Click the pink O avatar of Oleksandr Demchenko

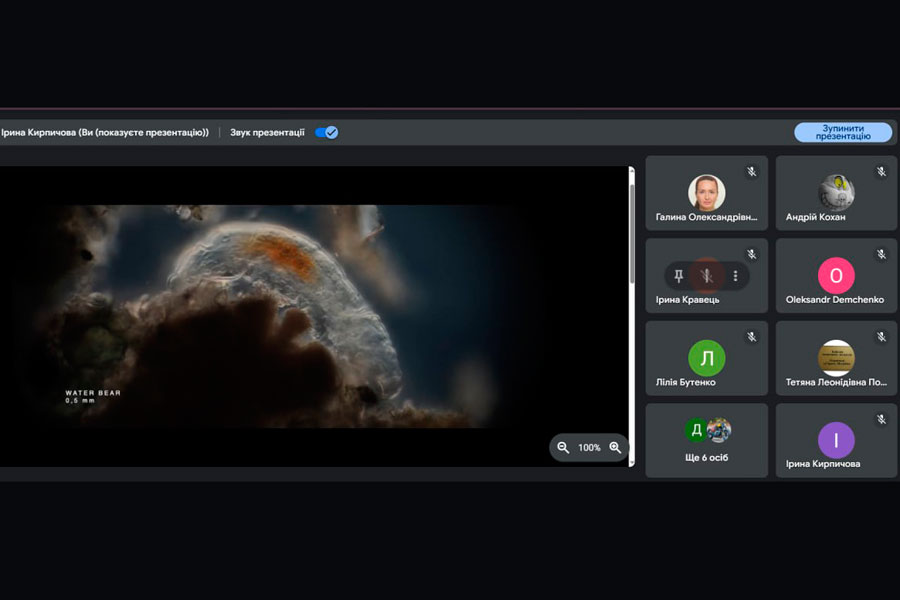pyautogui.click(x=836, y=275)
